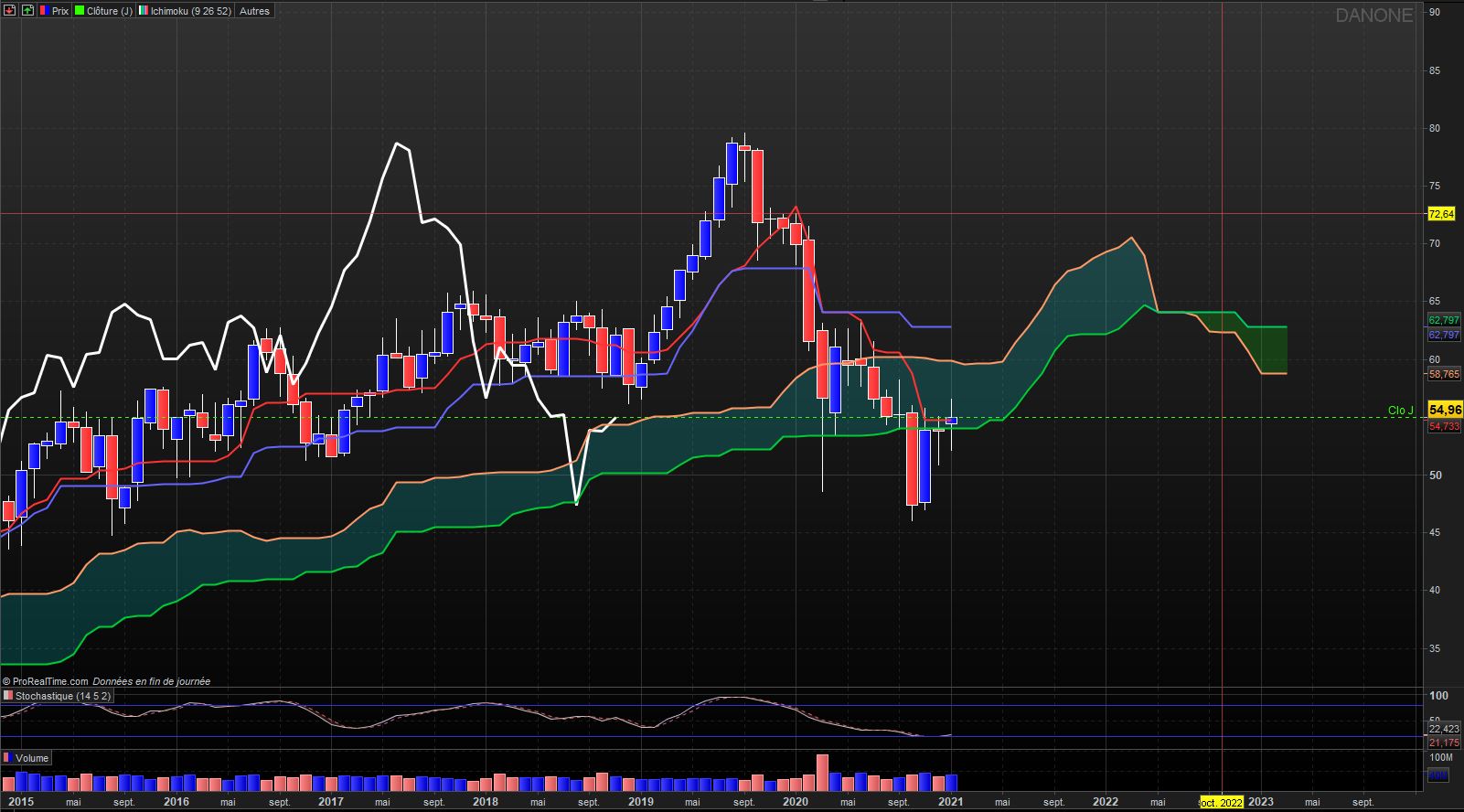Click the Volume label color icon
The width and height of the screenshot is (1464, 812).
[x=8, y=758]
